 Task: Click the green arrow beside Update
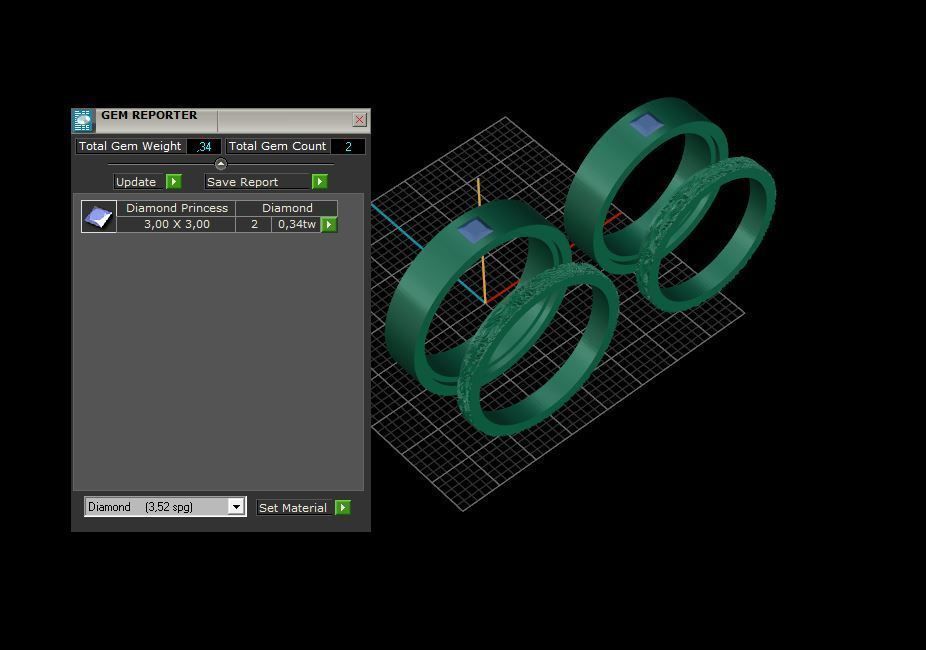click(x=172, y=182)
